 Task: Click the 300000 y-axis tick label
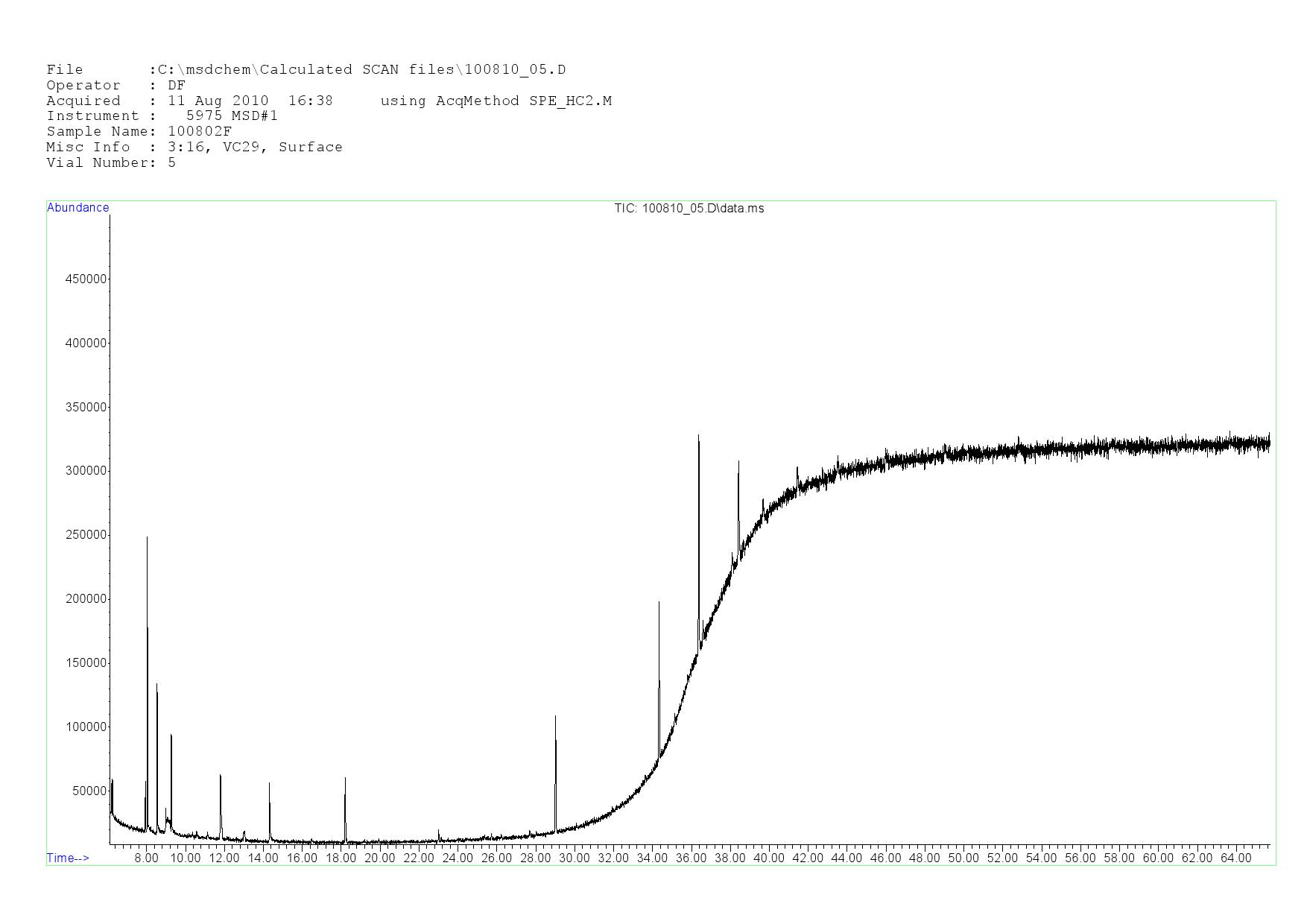coord(86,471)
